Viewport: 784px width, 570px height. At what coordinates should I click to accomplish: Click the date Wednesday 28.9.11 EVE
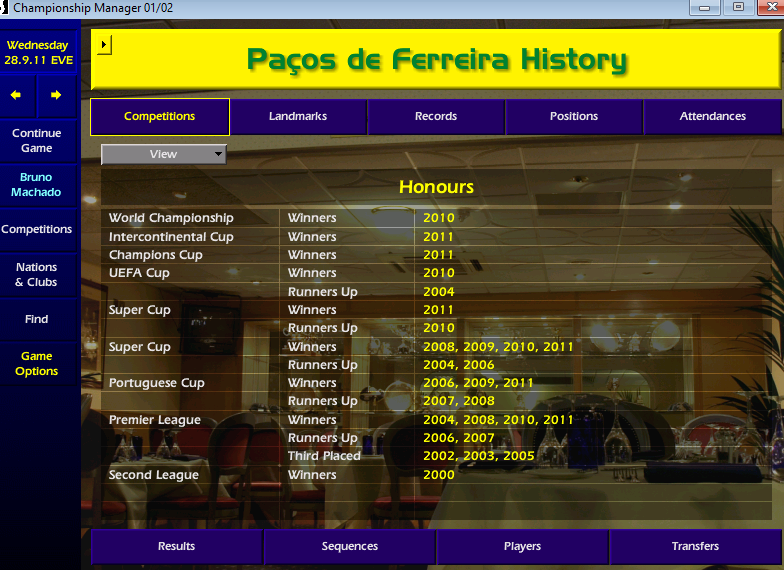[38, 52]
